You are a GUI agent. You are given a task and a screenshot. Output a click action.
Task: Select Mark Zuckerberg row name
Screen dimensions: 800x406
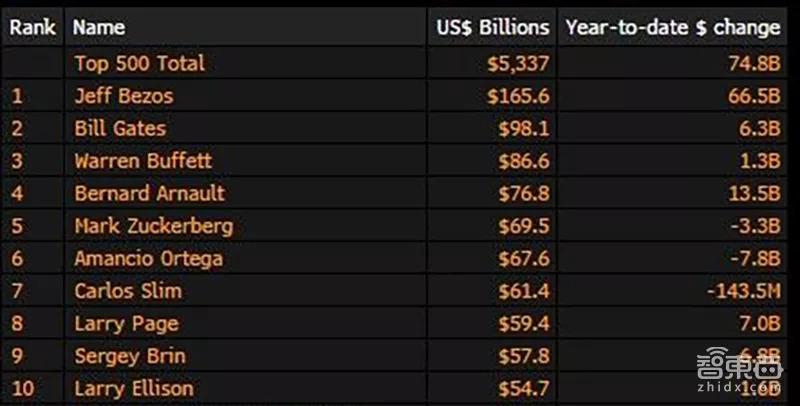point(153,225)
